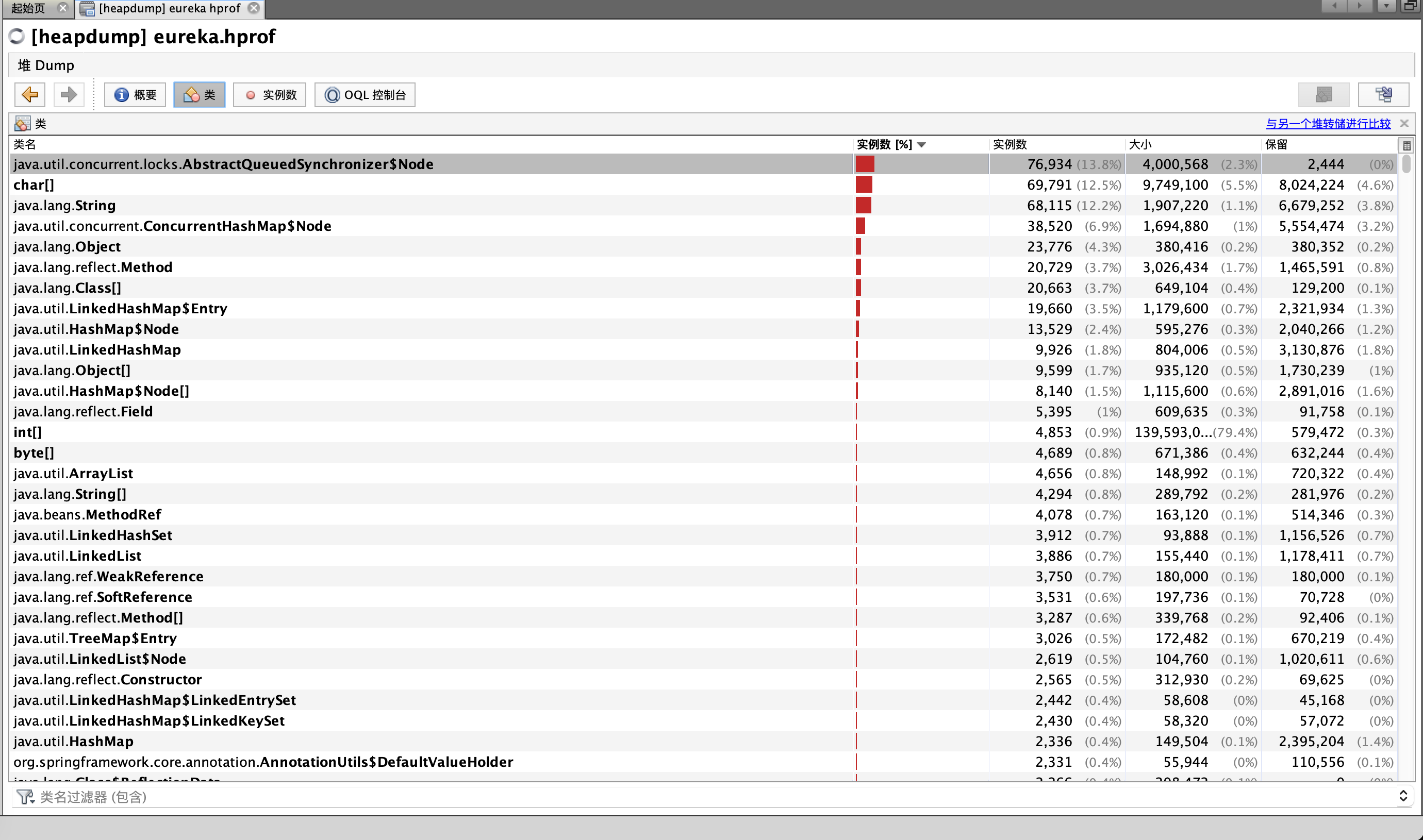The height and width of the screenshot is (840, 1423).
Task: Open the 概要 summary view
Action: tap(135, 94)
